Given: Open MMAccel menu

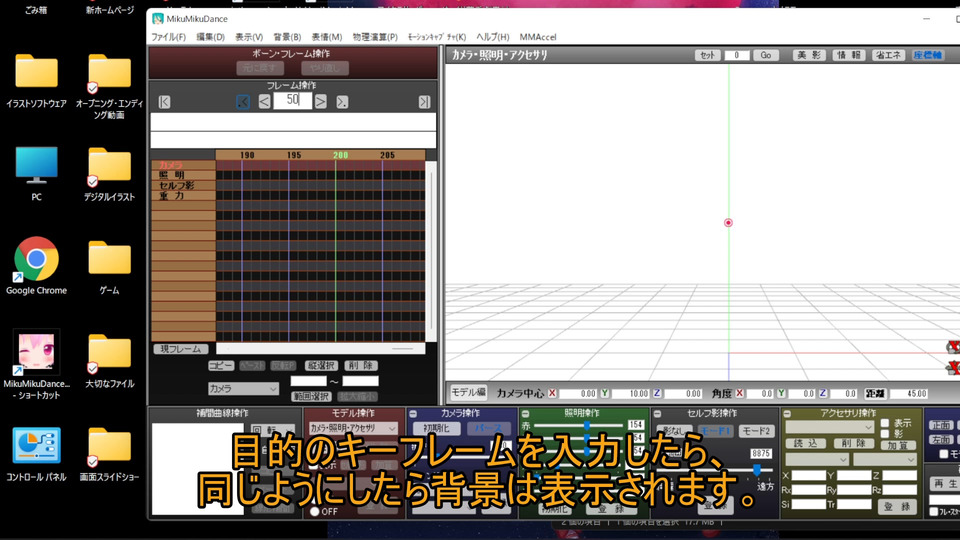Looking at the screenshot, I should [538, 37].
